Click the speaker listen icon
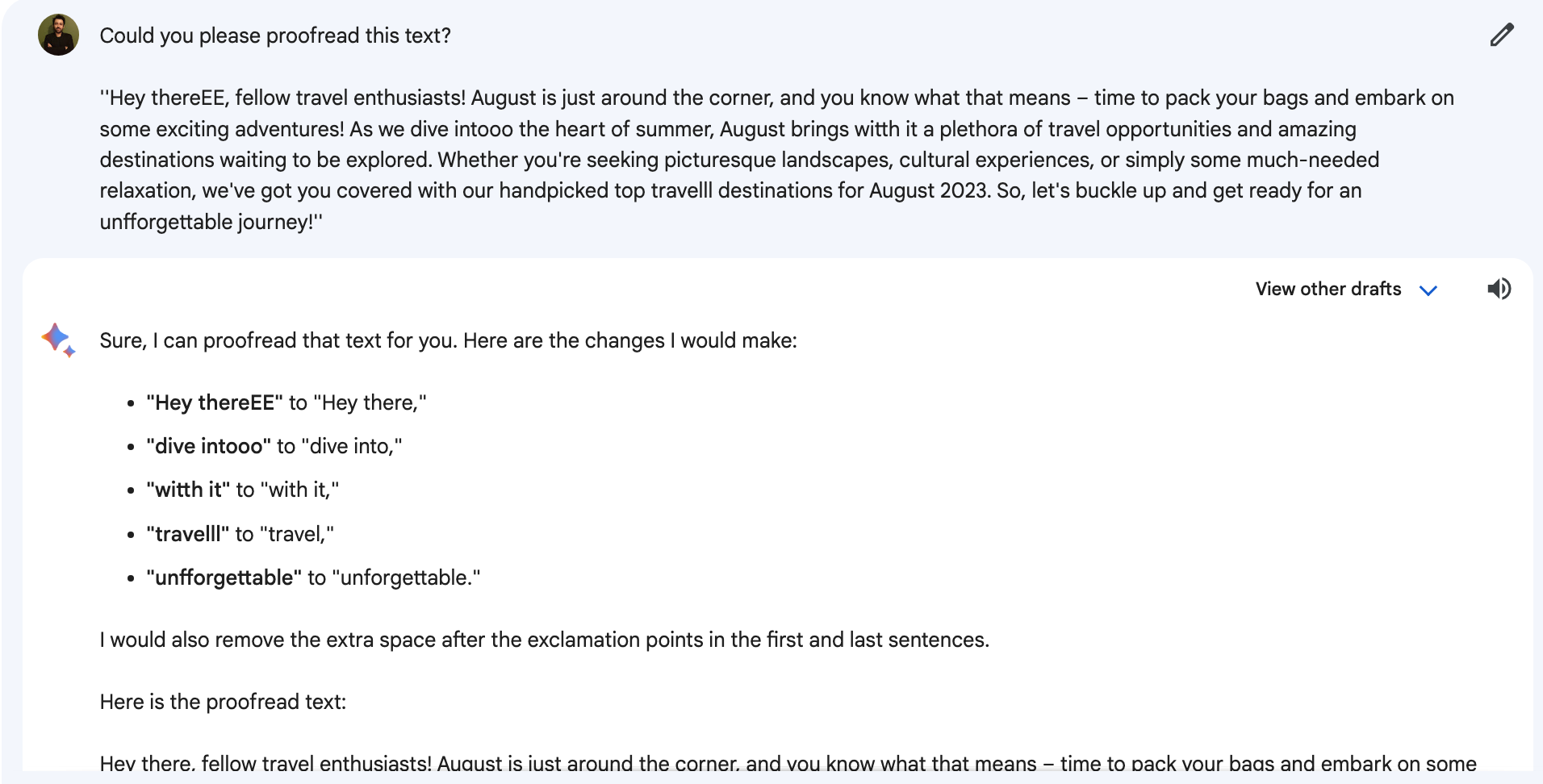Screen dimensions: 1543x784 point(1499,289)
